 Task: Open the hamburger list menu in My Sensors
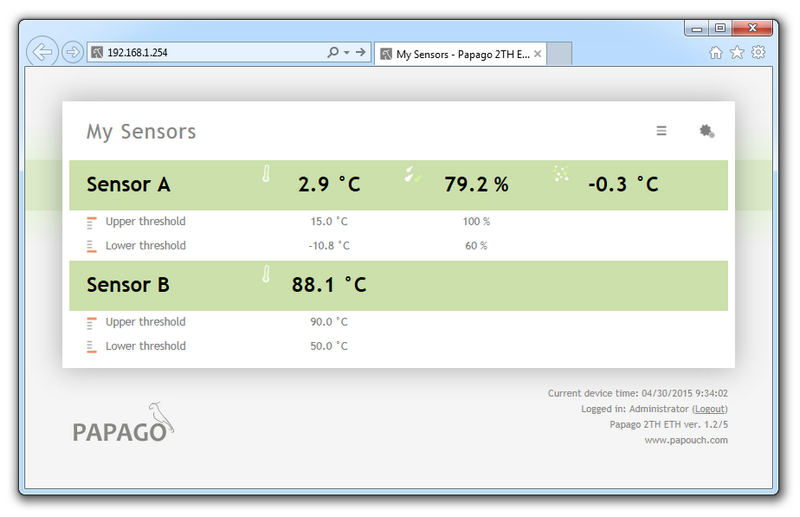click(x=661, y=130)
